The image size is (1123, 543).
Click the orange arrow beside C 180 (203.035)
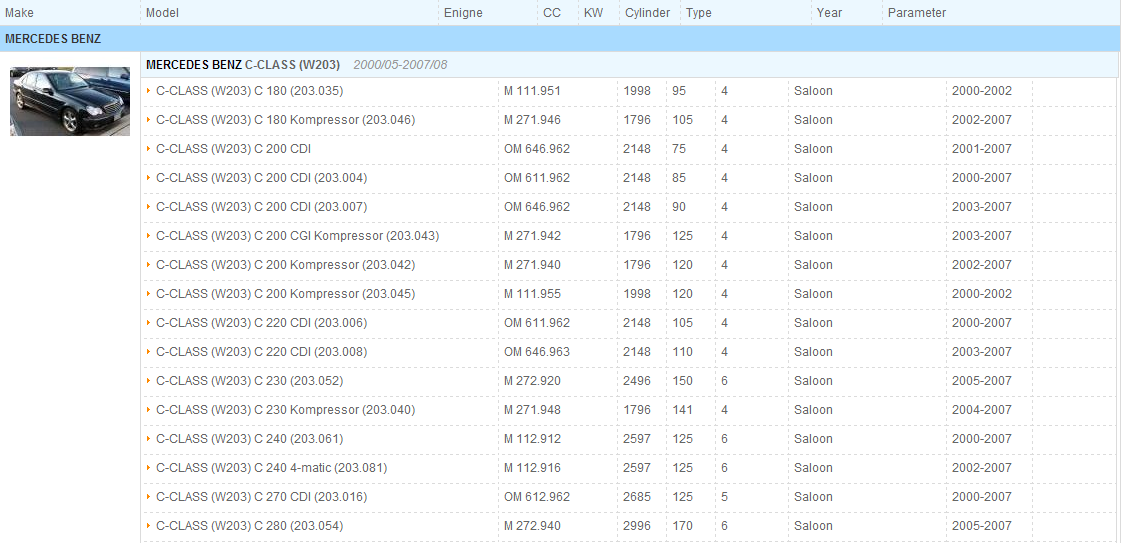coord(148,91)
